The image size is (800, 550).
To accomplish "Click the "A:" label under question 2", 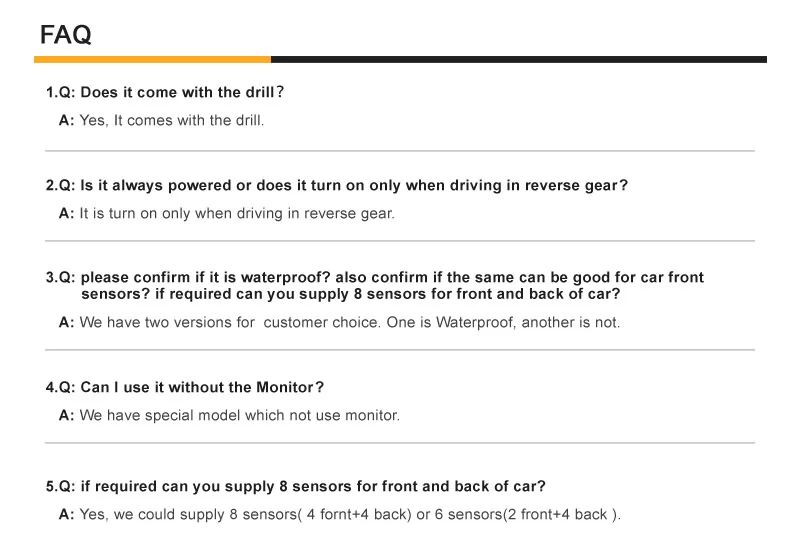I will (x=67, y=213).
